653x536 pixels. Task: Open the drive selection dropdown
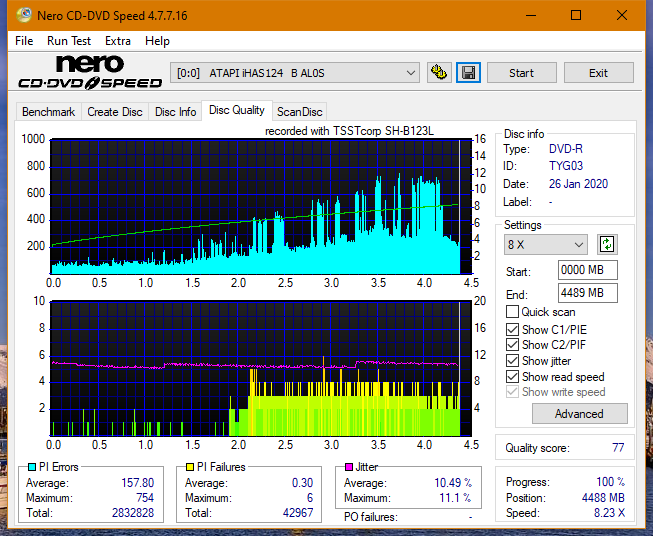pos(295,73)
